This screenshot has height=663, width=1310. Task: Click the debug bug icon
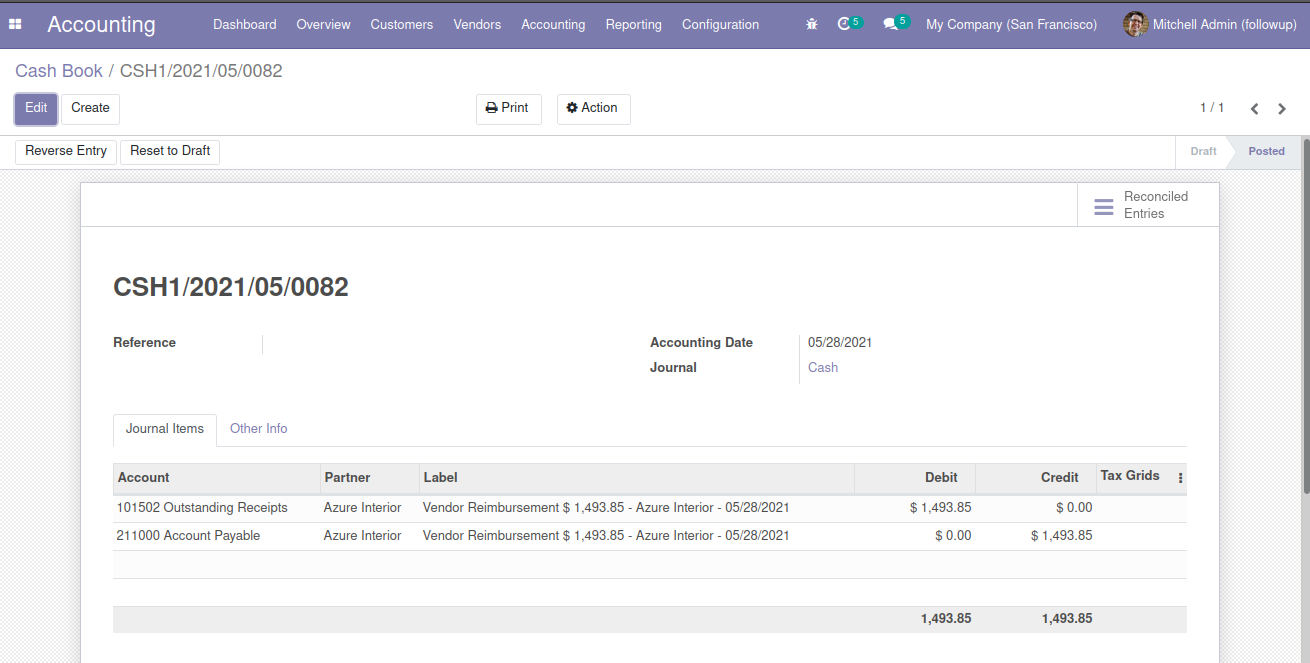click(811, 24)
